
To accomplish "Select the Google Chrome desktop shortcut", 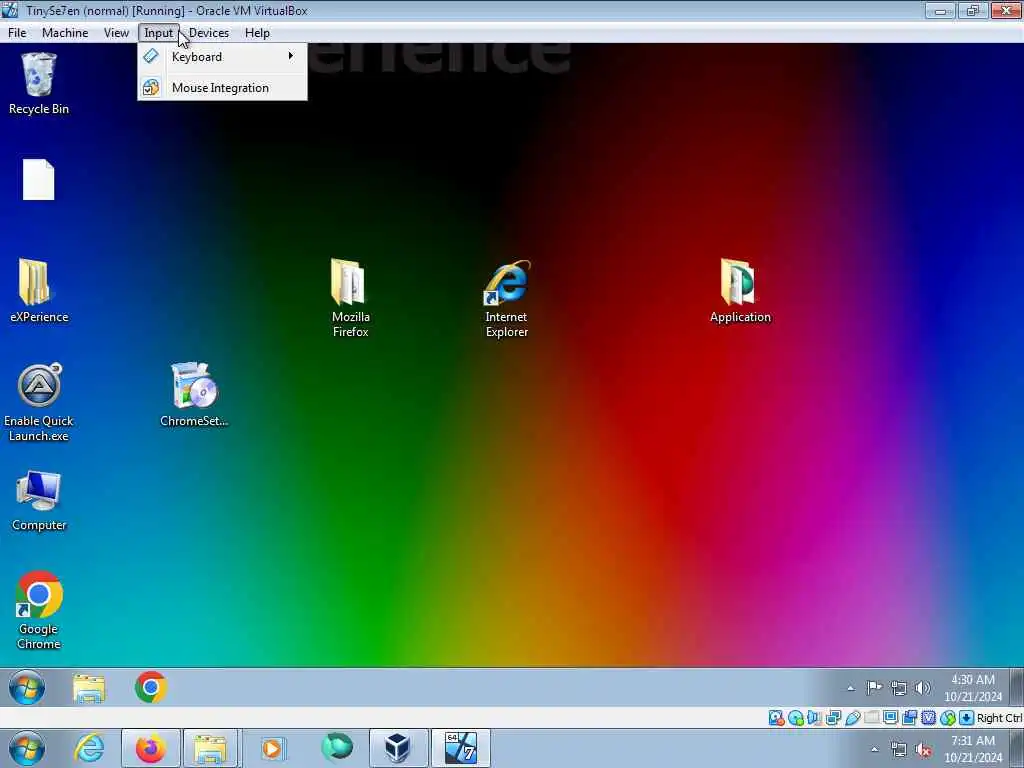I will 39,611.
